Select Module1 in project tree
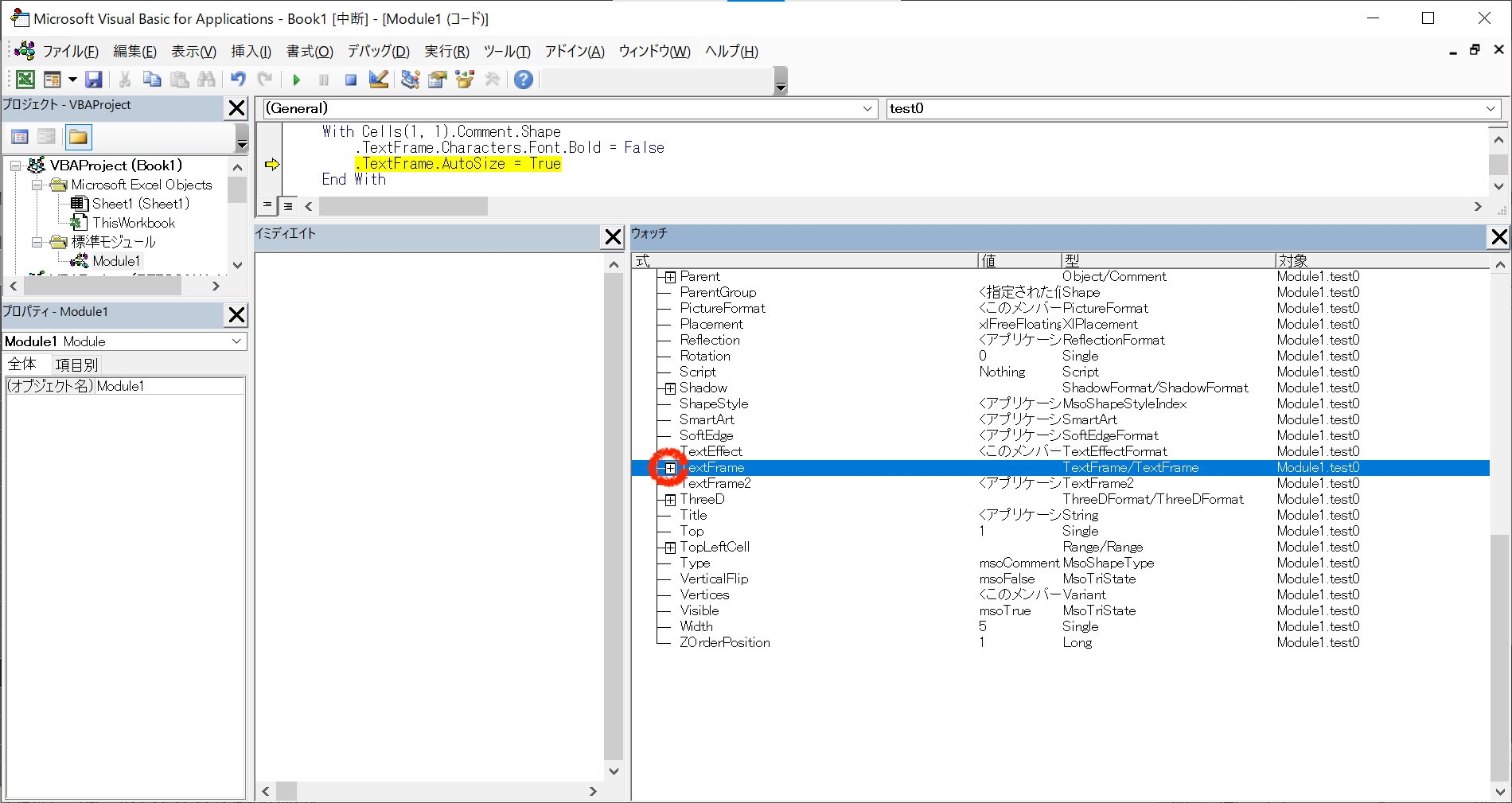1512x803 pixels. [x=116, y=261]
